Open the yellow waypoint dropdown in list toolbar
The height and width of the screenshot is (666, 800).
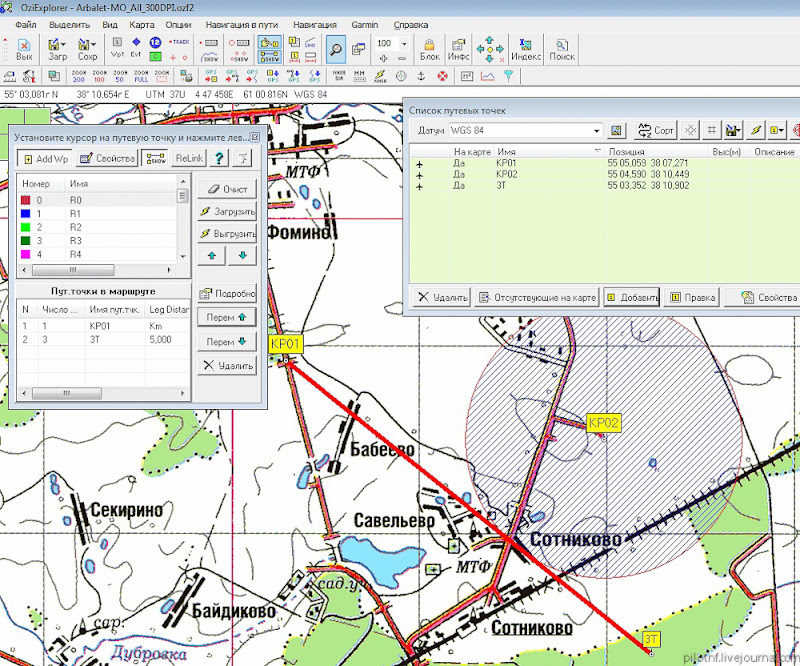[777, 131]
